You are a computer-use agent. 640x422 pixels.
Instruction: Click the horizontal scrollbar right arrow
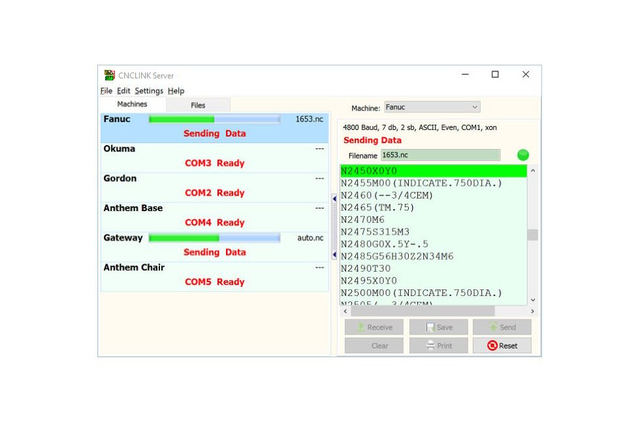point(532,311)
